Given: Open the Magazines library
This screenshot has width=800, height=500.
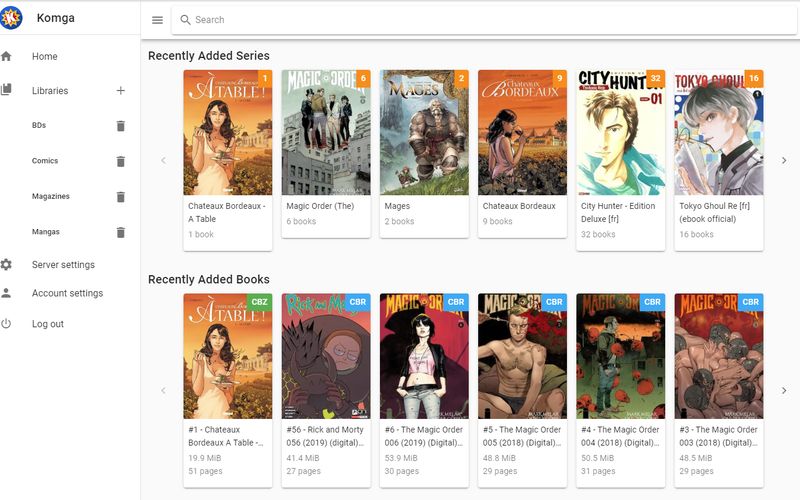Looking at the screenshot, I should tap(51, 196).
